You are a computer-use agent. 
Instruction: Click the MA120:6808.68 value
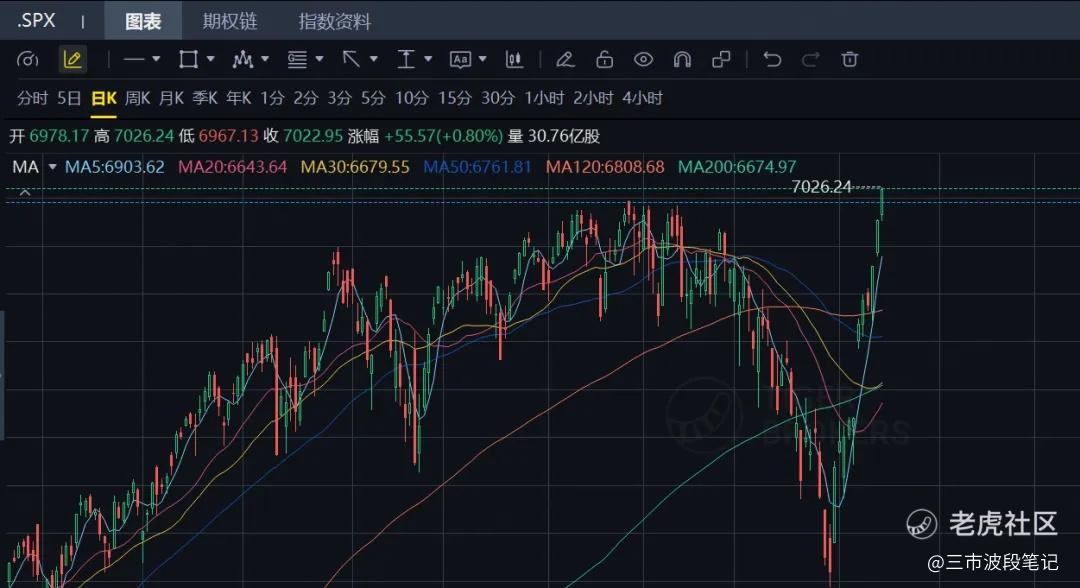pyautogui.click(x=605, y=167)
